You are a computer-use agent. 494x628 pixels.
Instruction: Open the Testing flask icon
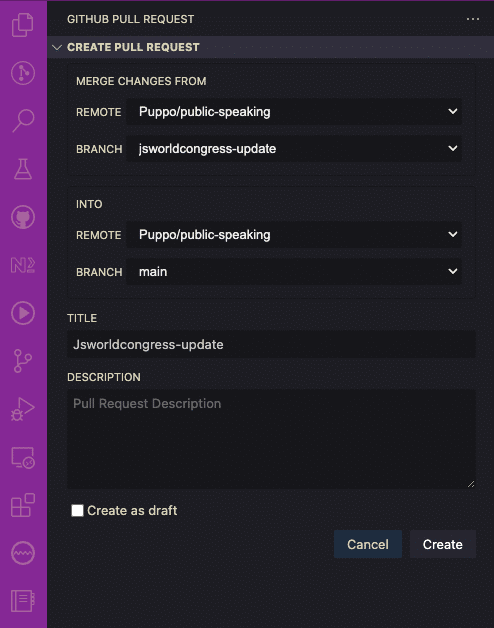[x=23, y=169]
